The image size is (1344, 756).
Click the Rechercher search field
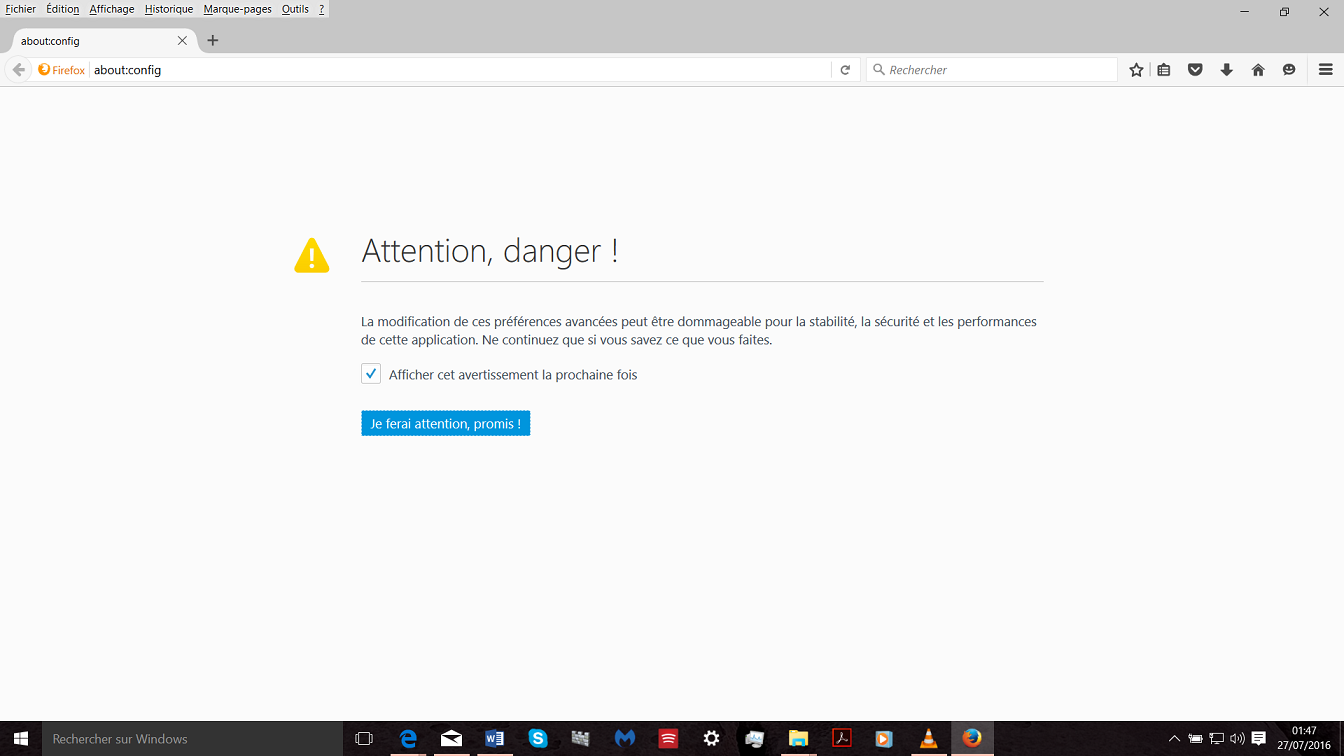[995, 70]
